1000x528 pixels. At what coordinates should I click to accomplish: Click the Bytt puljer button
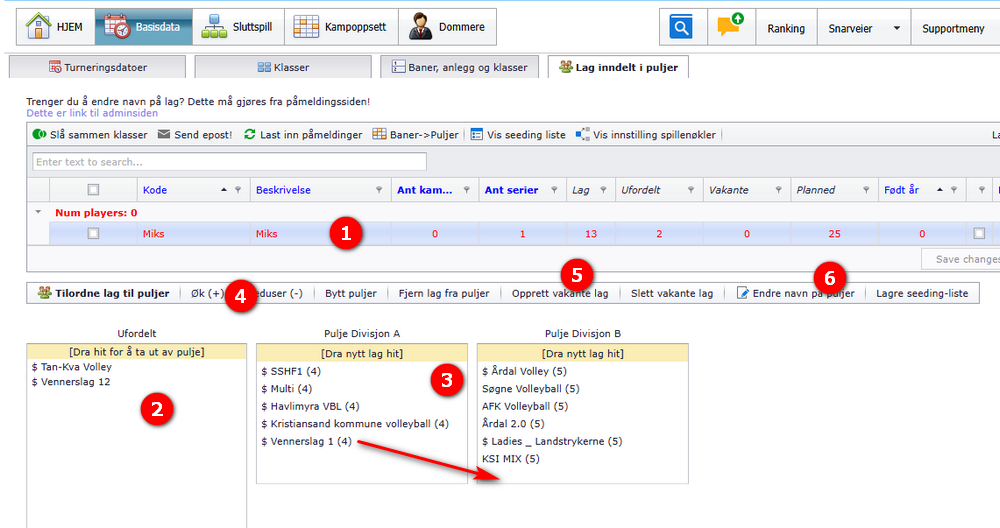(x=351, y=293)
